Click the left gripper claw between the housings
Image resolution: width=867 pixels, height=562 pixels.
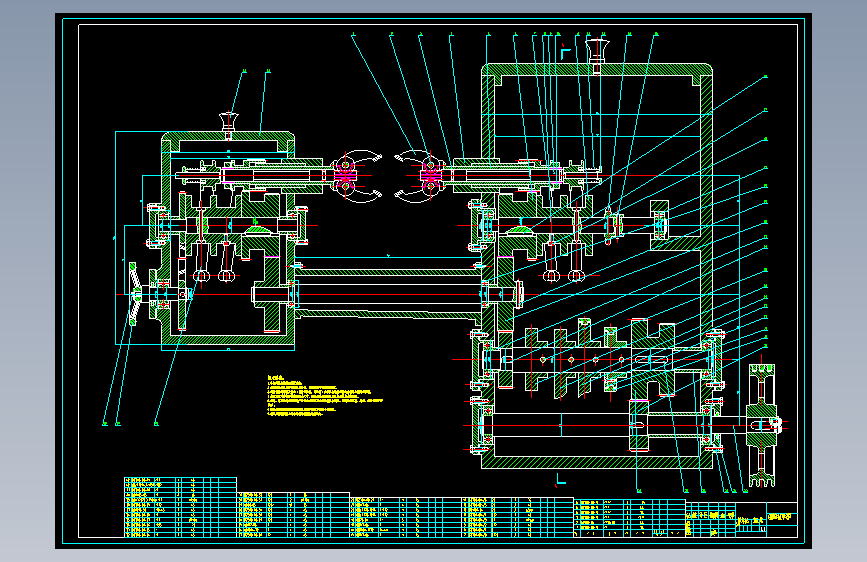pos(357,176)
